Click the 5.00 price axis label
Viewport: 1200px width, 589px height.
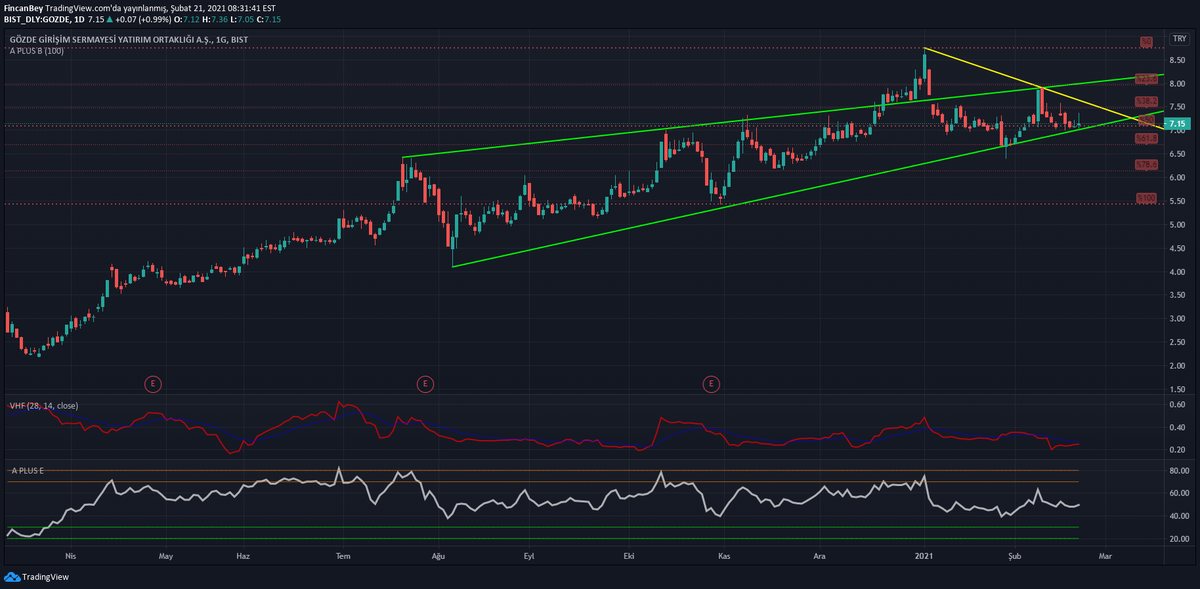[1175, 224]
